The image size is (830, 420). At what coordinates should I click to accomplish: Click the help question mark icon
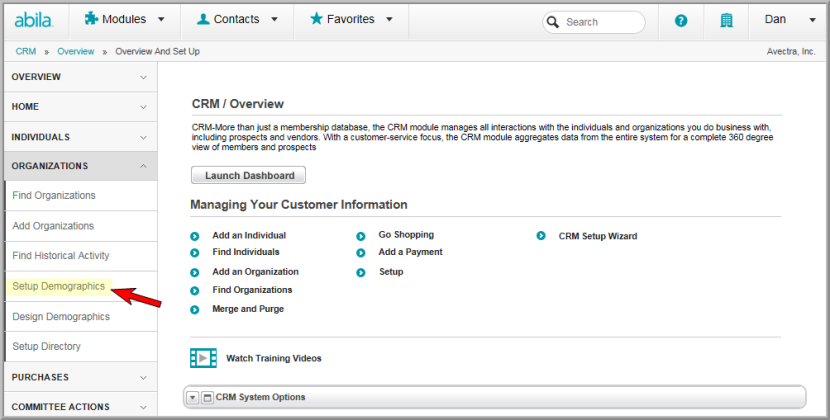point(681,21)
